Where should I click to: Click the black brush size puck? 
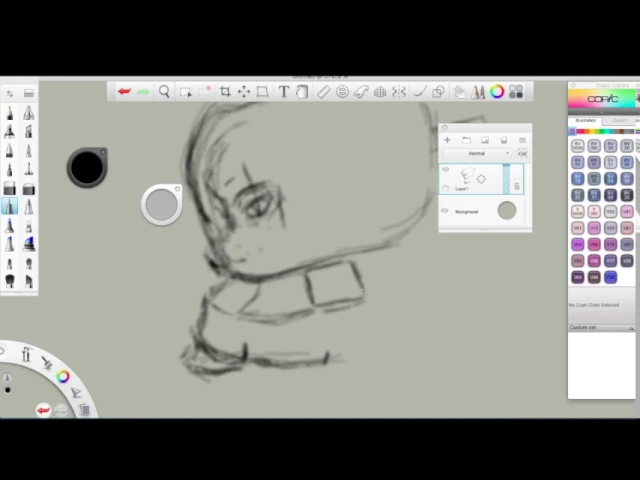click(87, 167)
